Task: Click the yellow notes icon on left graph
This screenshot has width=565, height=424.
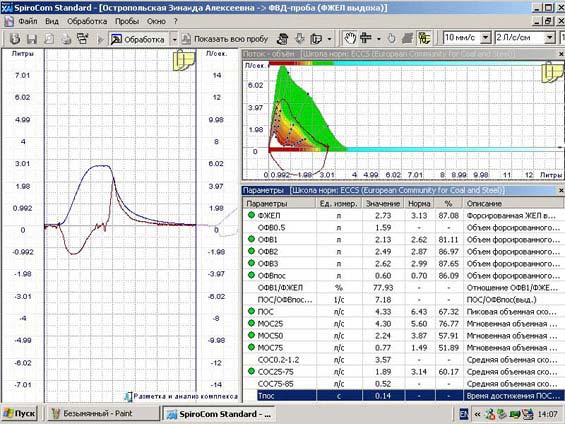Action: 184,61
